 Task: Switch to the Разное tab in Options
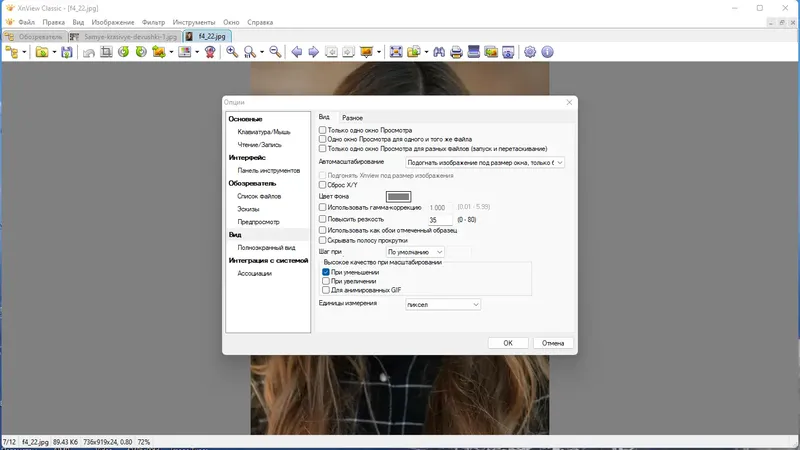pyautogui.click(x=352, y=118)
